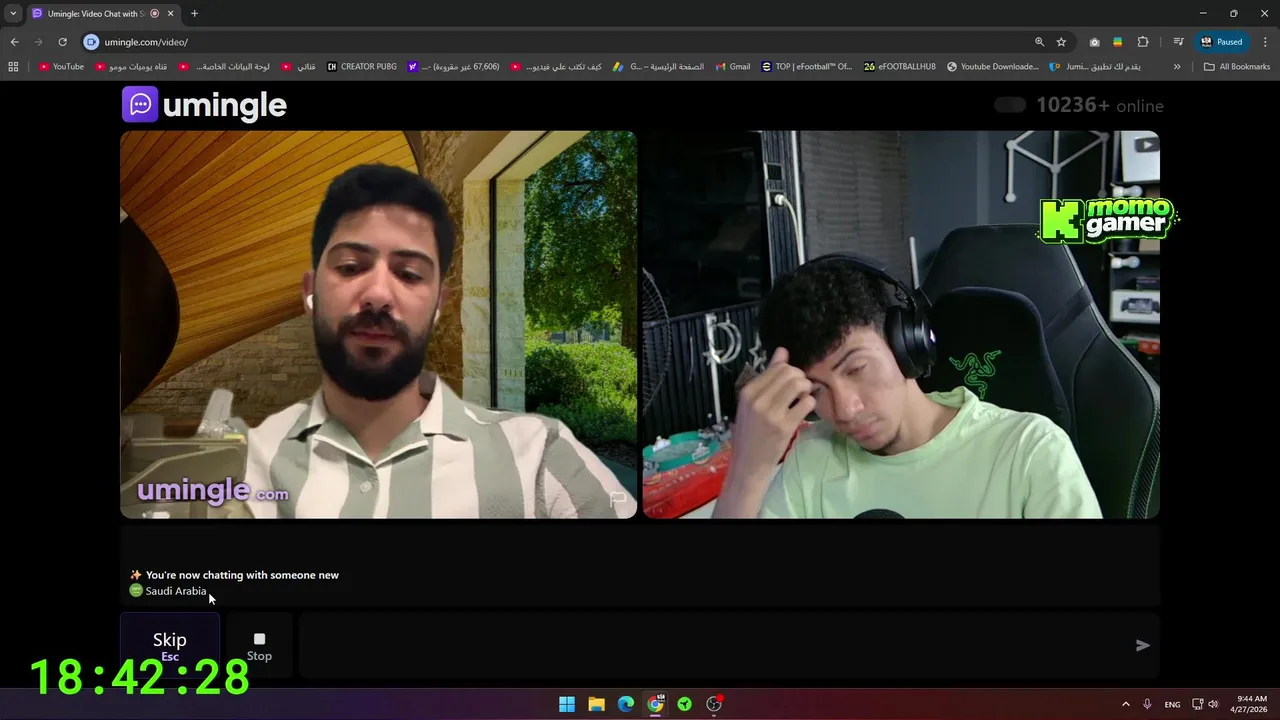Open the eFOOTBALLHUB bookmark
Viewport: 1280px width, 720px height.
900,67
